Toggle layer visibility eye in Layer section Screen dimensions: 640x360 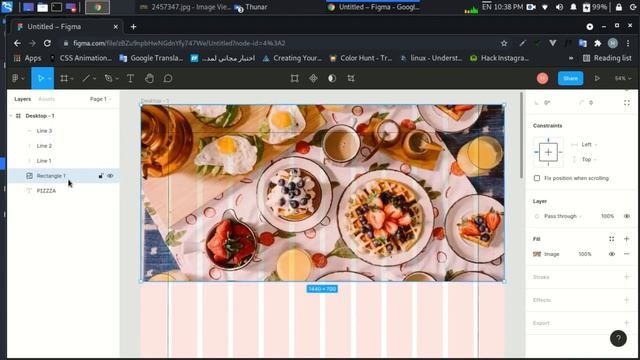(x=627, y=216)
